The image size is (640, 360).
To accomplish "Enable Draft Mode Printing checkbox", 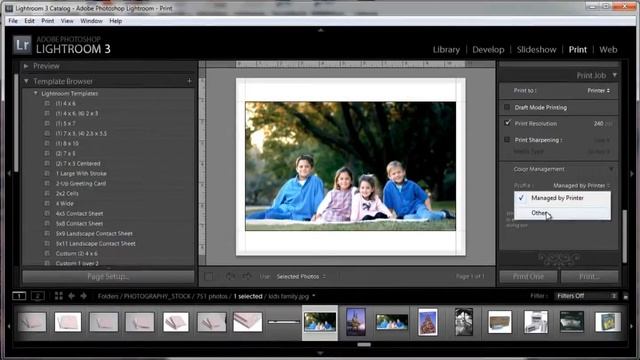I will pyautogui.click(x=507, y=107).
